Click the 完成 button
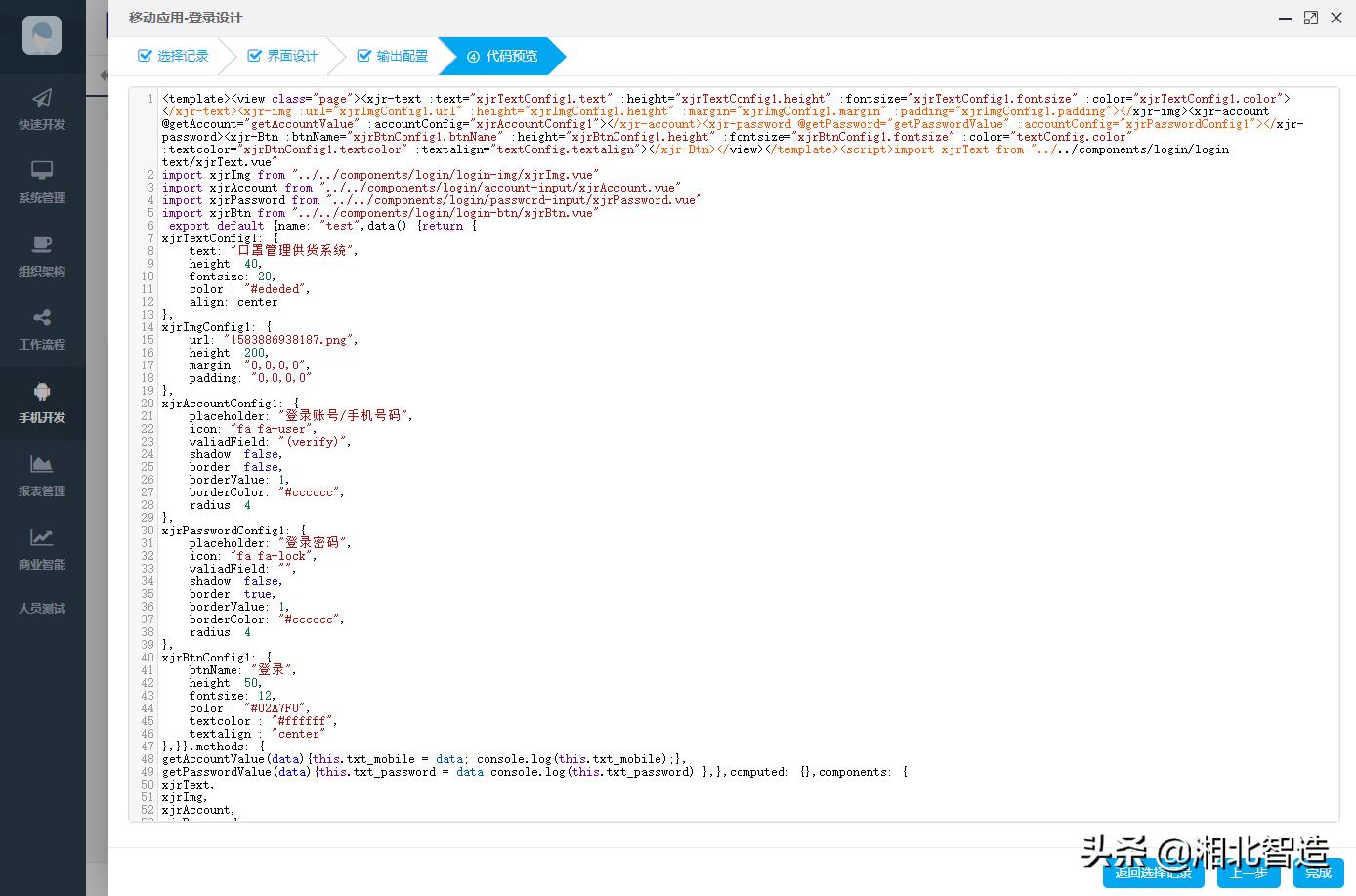 pos(1318,874)
